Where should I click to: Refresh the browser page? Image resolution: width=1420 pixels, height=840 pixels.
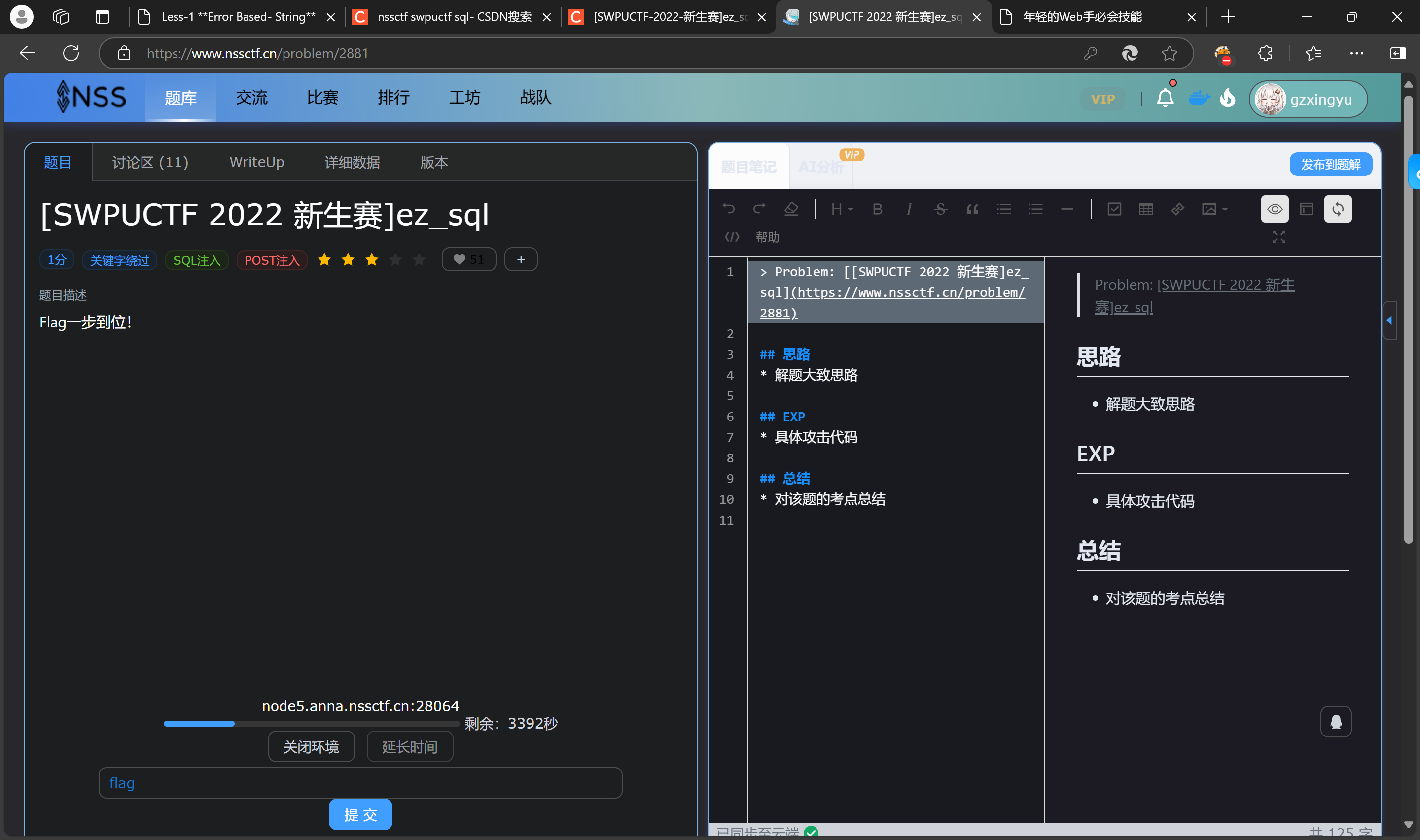coord(71,53)
